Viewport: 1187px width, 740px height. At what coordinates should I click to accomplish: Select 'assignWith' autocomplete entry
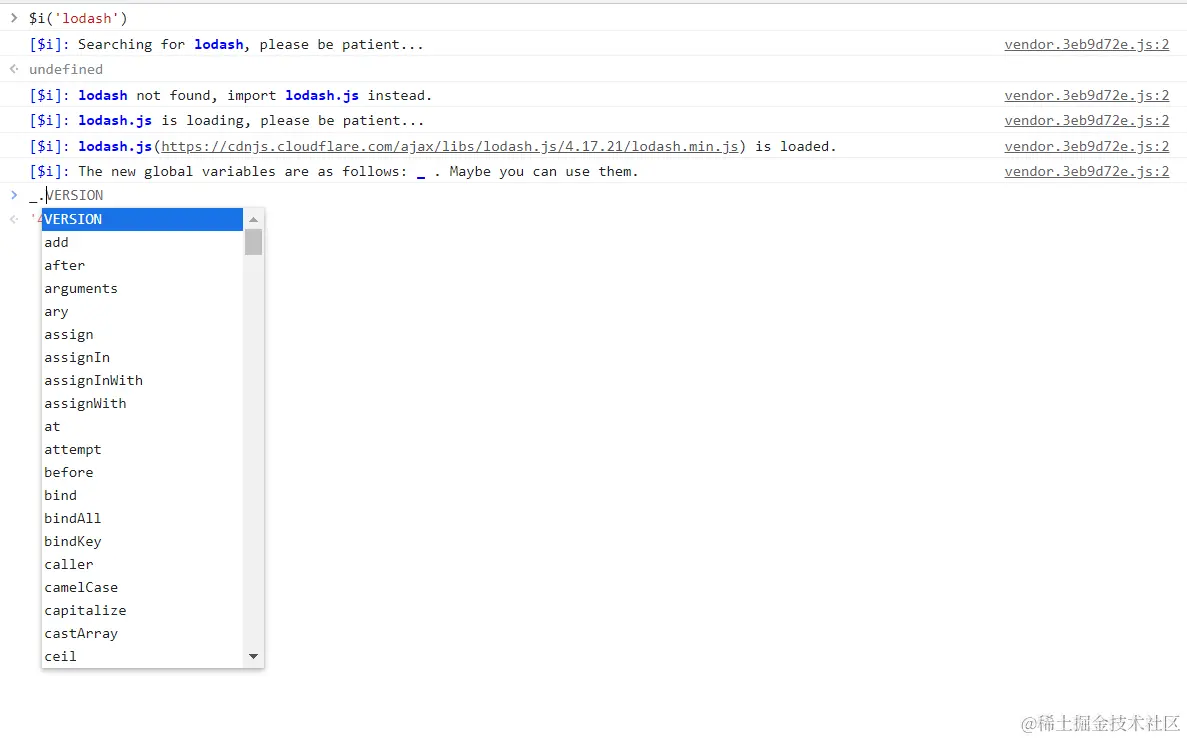tap(142, 404)
